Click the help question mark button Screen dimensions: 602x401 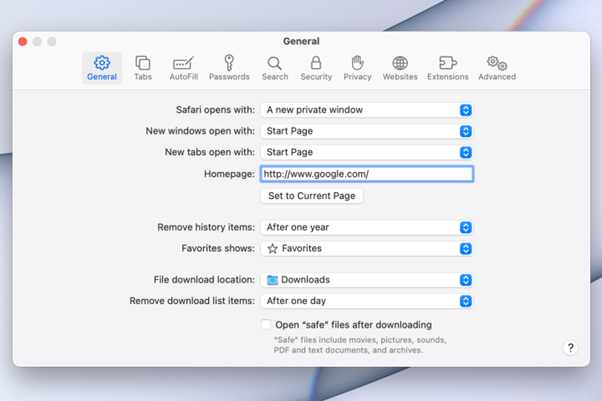(571, 348)
